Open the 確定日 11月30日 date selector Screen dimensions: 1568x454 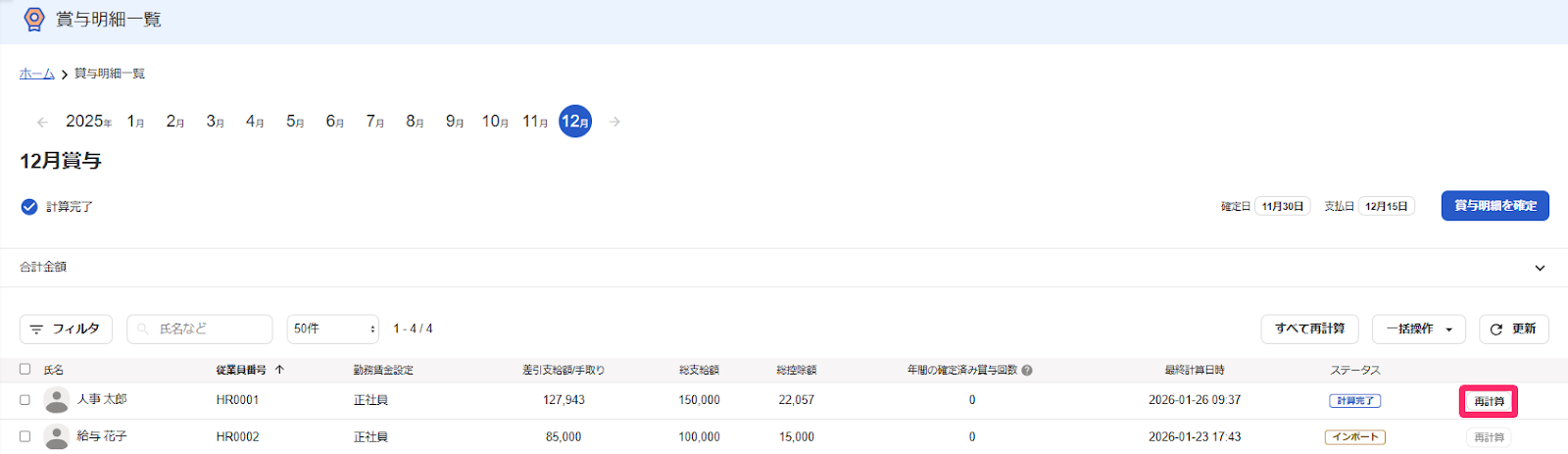click(x=1283, y=206)
